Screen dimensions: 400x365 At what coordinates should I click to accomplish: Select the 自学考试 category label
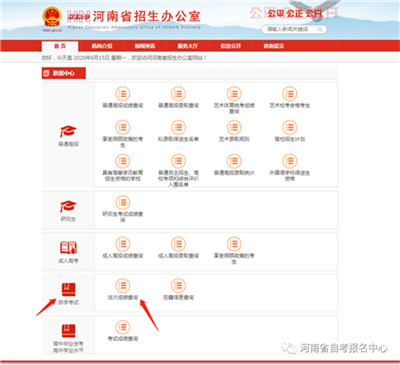pyautogui.click(x=68, y=302)
